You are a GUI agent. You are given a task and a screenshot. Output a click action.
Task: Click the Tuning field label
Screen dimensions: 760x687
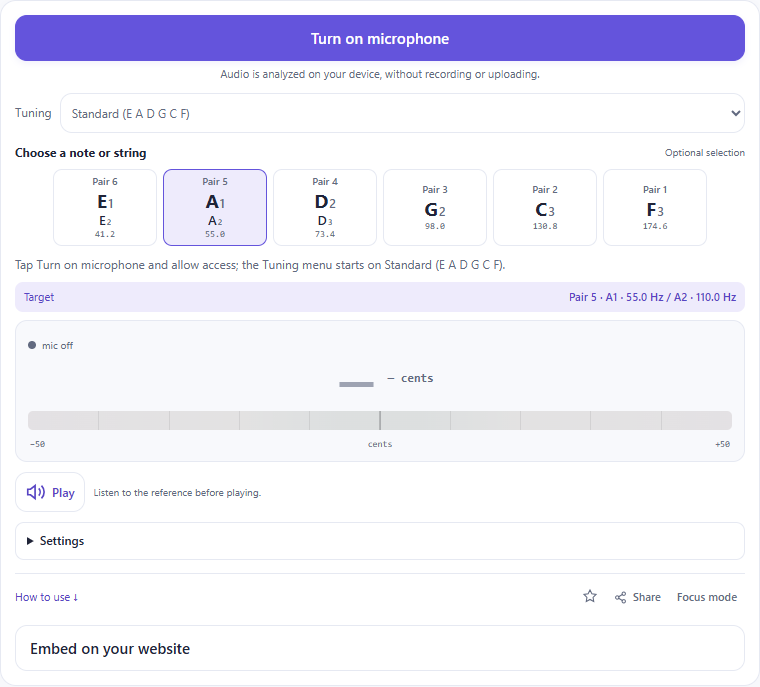33,113
